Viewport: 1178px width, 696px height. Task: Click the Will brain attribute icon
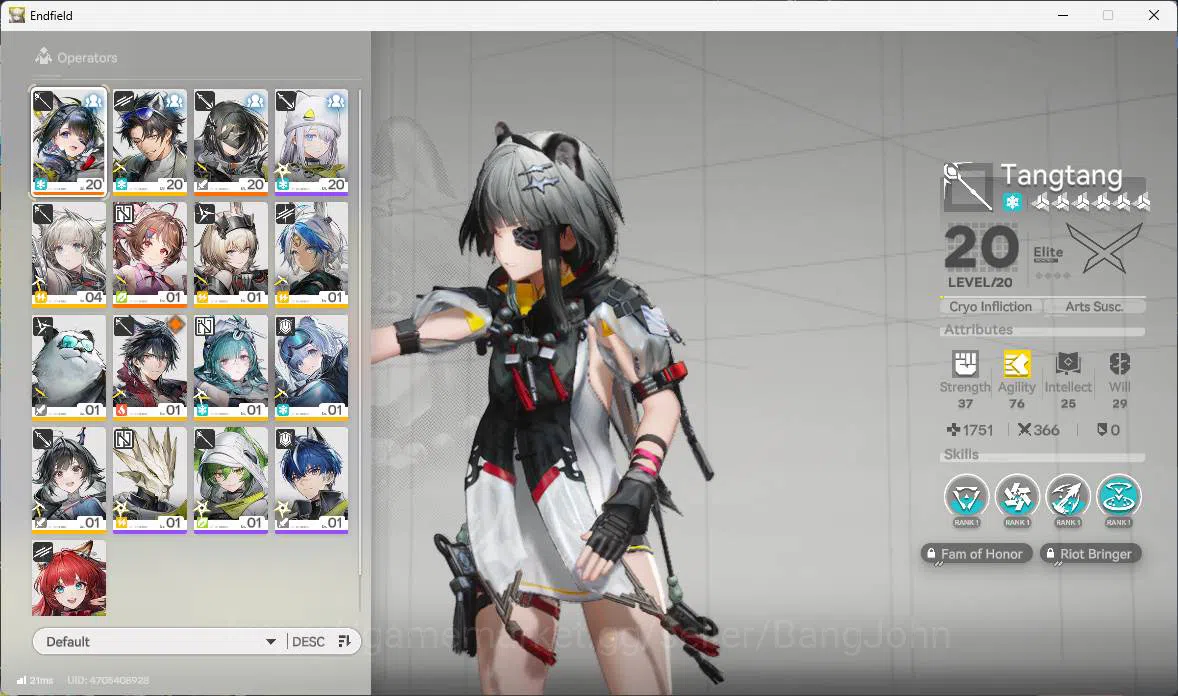[x=1119, y=364]
